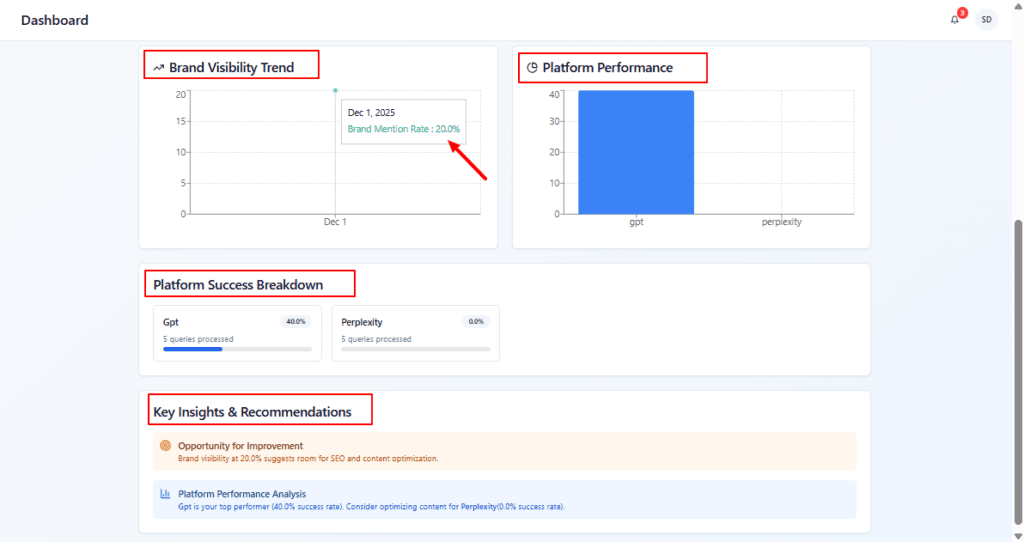Click the Opportunity for Improvement insight
Screen dimensions: 1024x542
[x=240, y=445]
